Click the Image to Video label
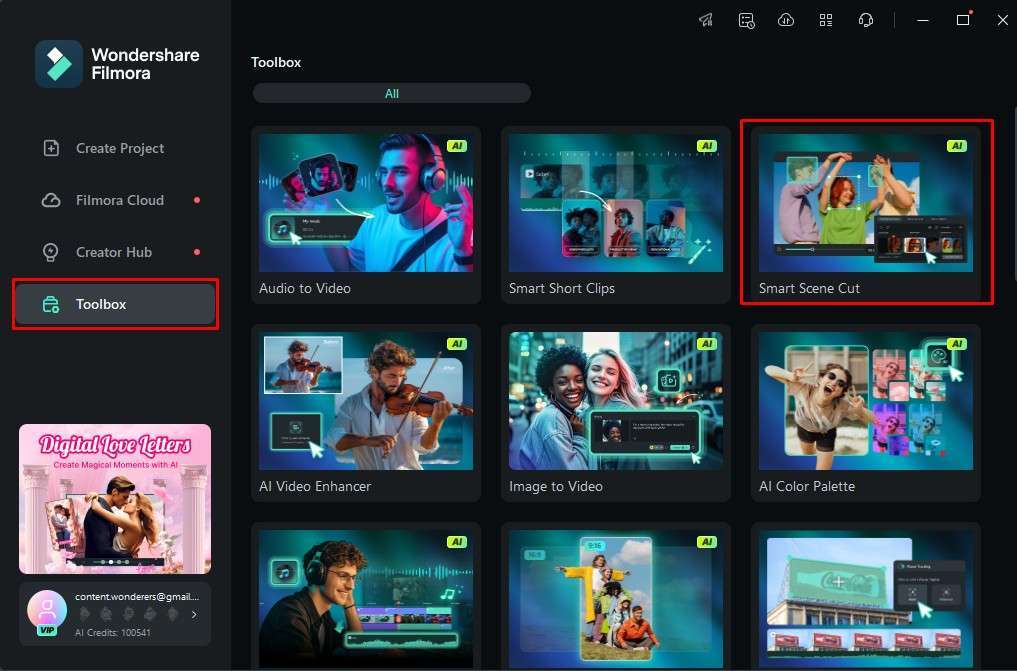 click(x=556, y=486)
